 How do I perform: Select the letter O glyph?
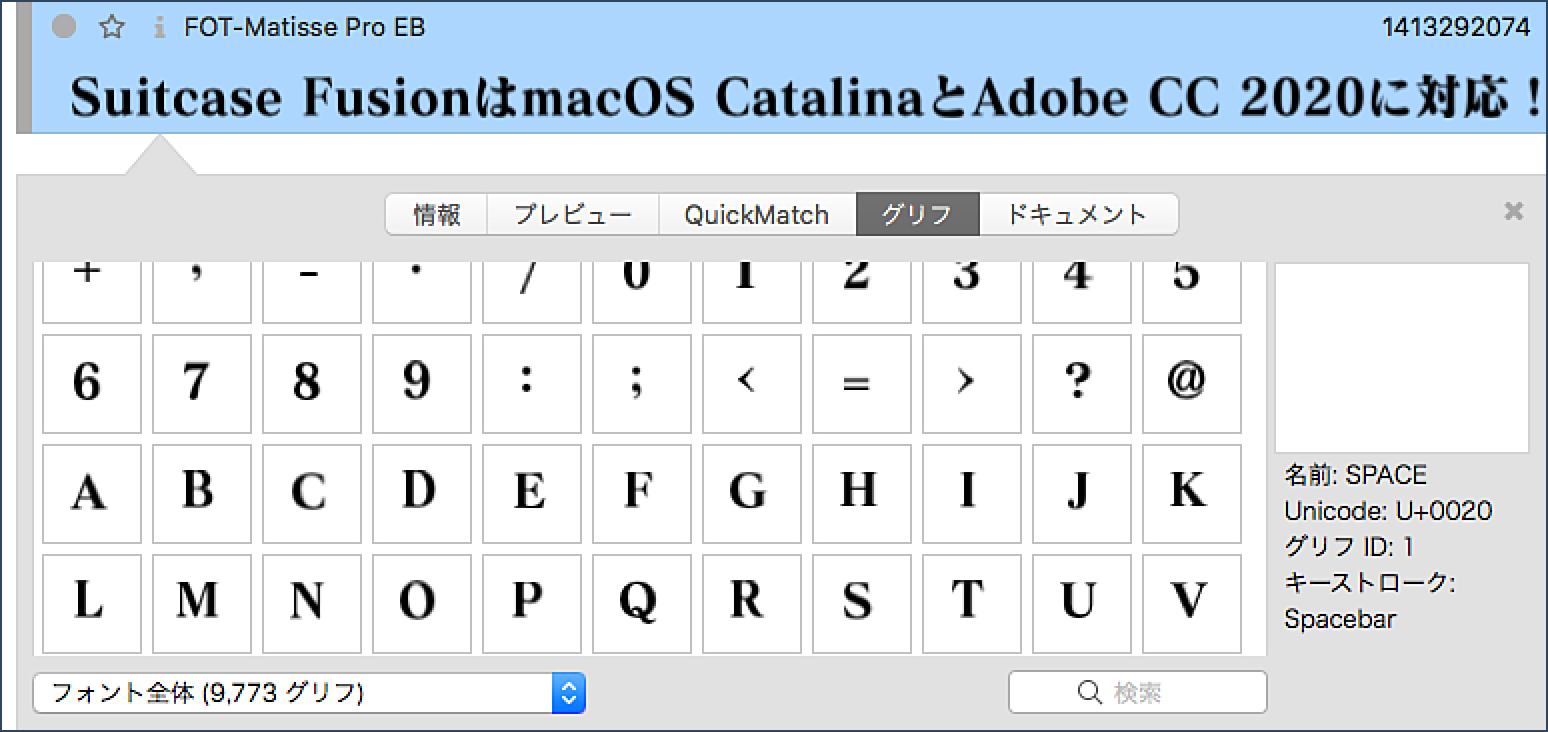point(422,604)
